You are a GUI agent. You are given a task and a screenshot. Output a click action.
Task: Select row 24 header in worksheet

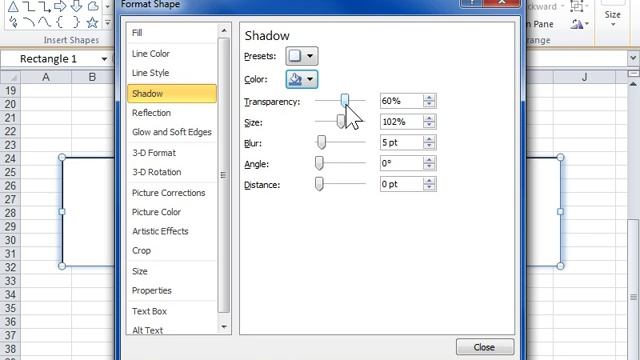pyautogui.click(x=10, y=158)
